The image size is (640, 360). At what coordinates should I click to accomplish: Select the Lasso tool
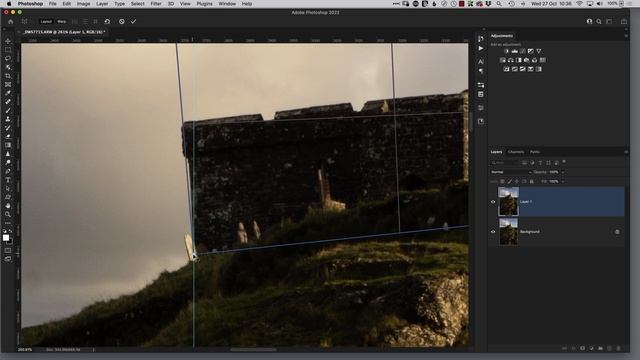(8, 58)
